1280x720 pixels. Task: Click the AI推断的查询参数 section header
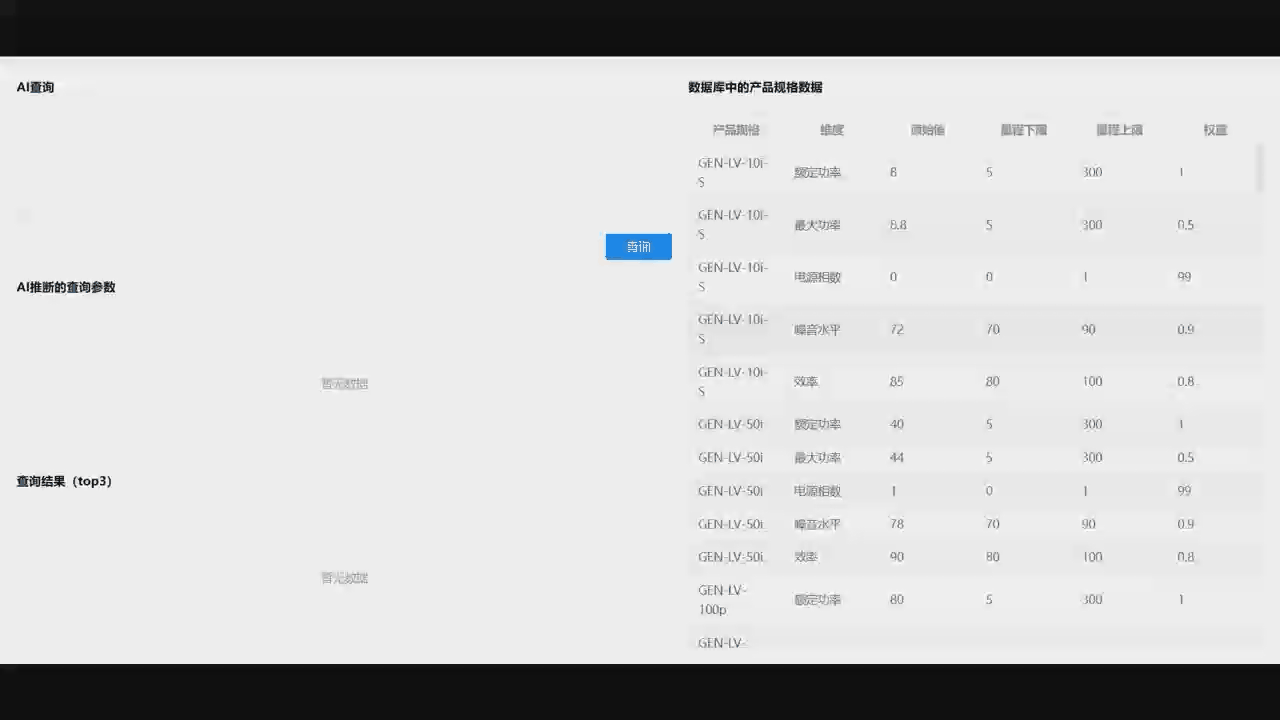coord(65,287)
